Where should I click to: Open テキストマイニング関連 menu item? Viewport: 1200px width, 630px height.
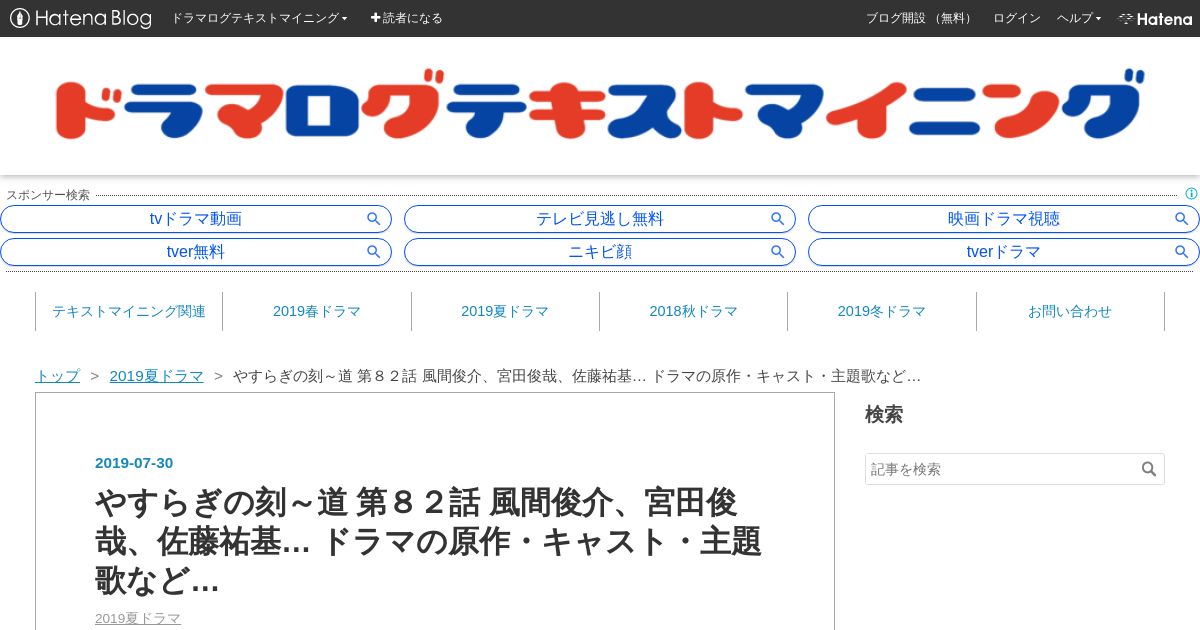point(129,311)
